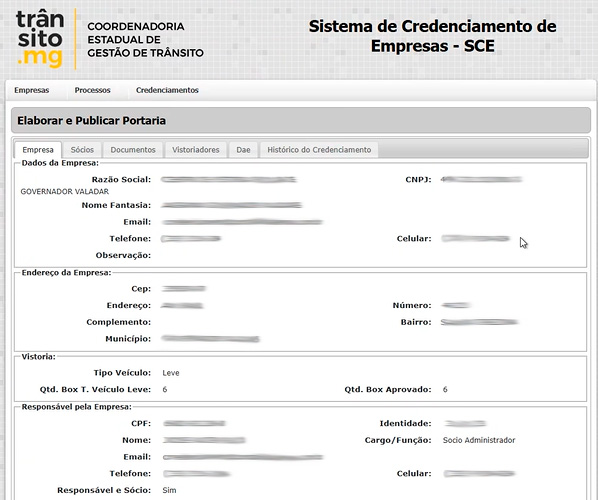Viewport: 598px width, 500px height.
Task: Open the Empresas menu
Action: 32,90
